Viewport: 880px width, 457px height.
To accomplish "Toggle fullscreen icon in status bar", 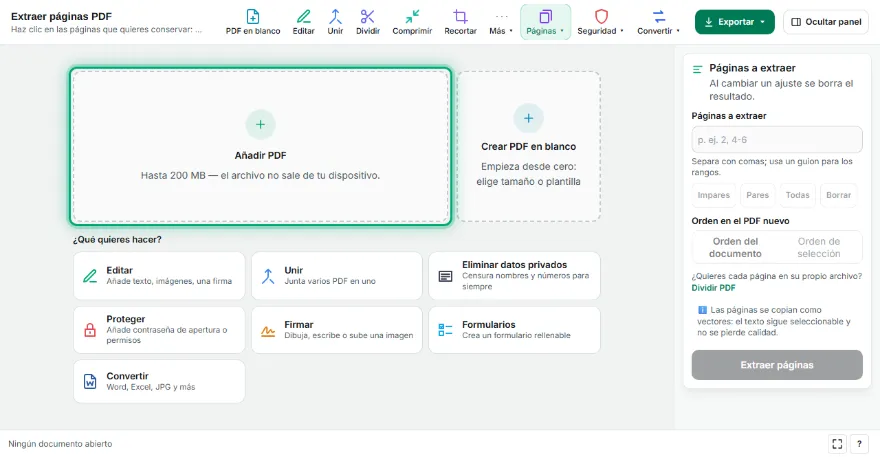I will pos(837,444).
